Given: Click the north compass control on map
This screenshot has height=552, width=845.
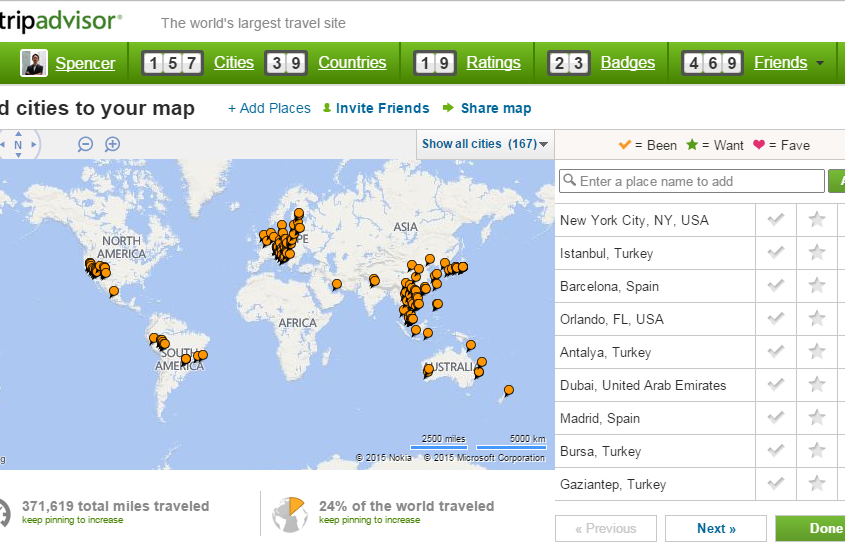Looking at the screenshot, I should 18,145.
